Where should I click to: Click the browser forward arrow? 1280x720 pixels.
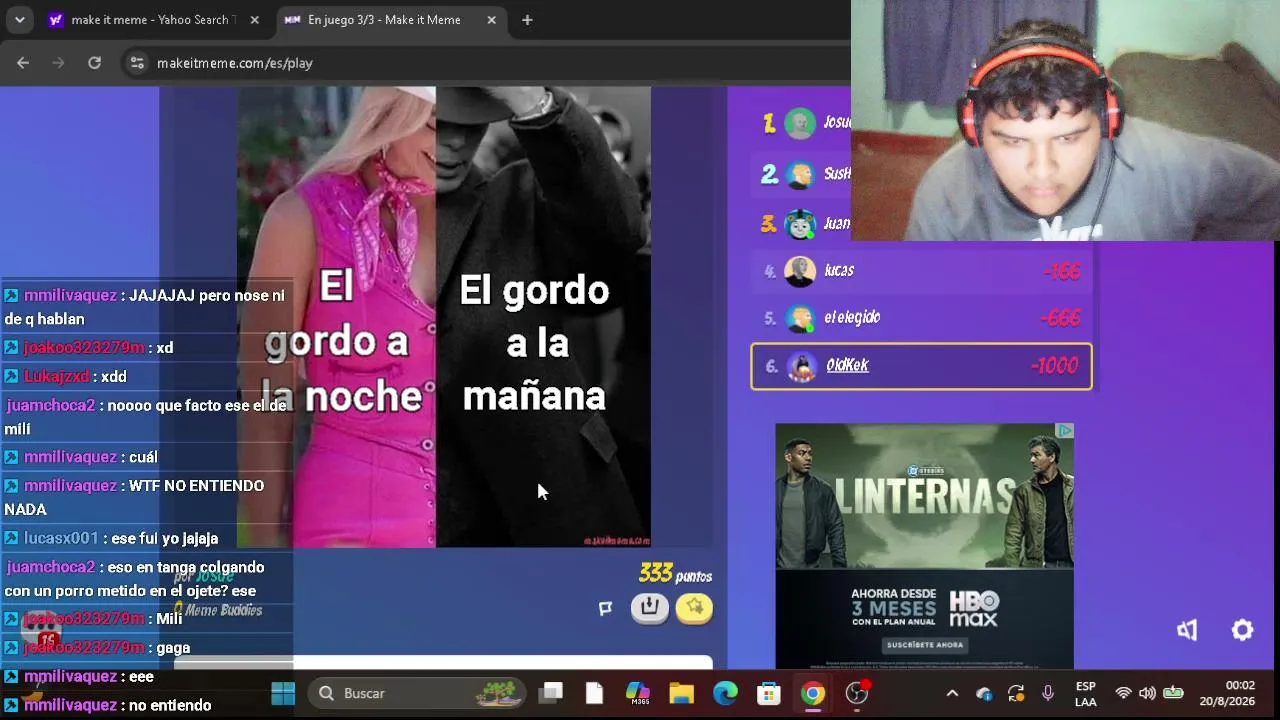tap(58, 63)
